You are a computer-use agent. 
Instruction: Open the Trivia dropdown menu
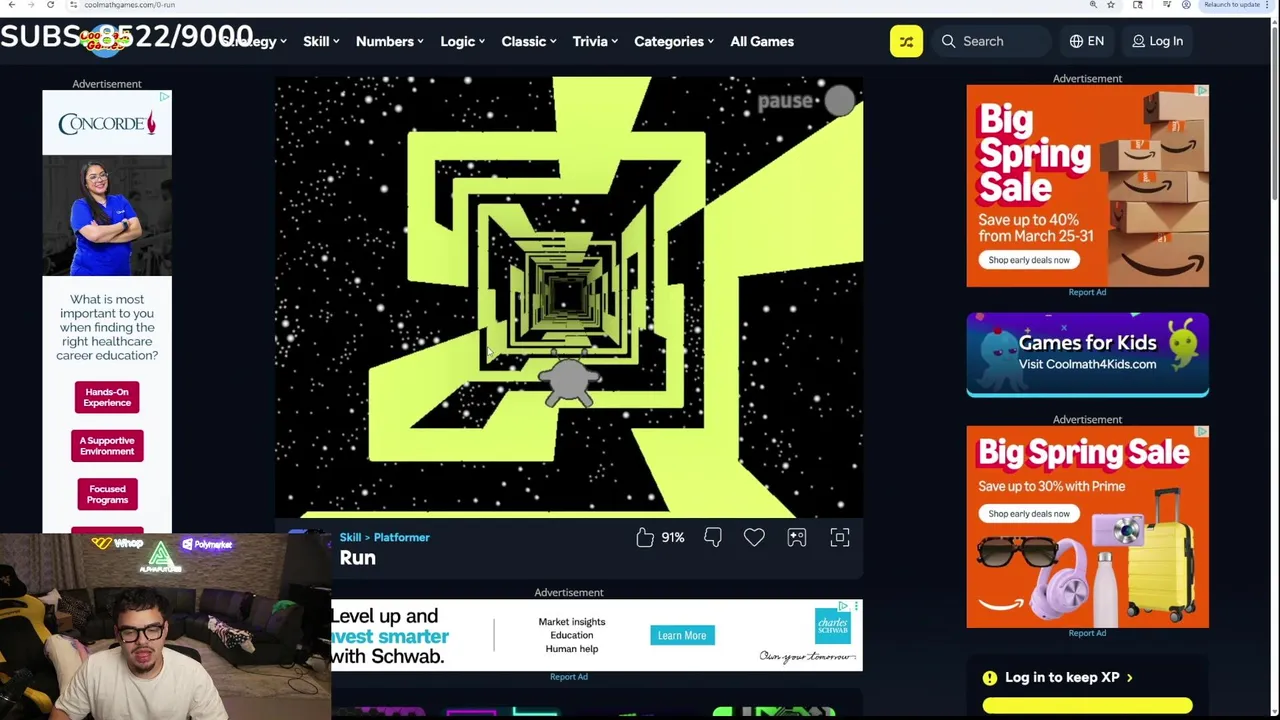(595, 41)
